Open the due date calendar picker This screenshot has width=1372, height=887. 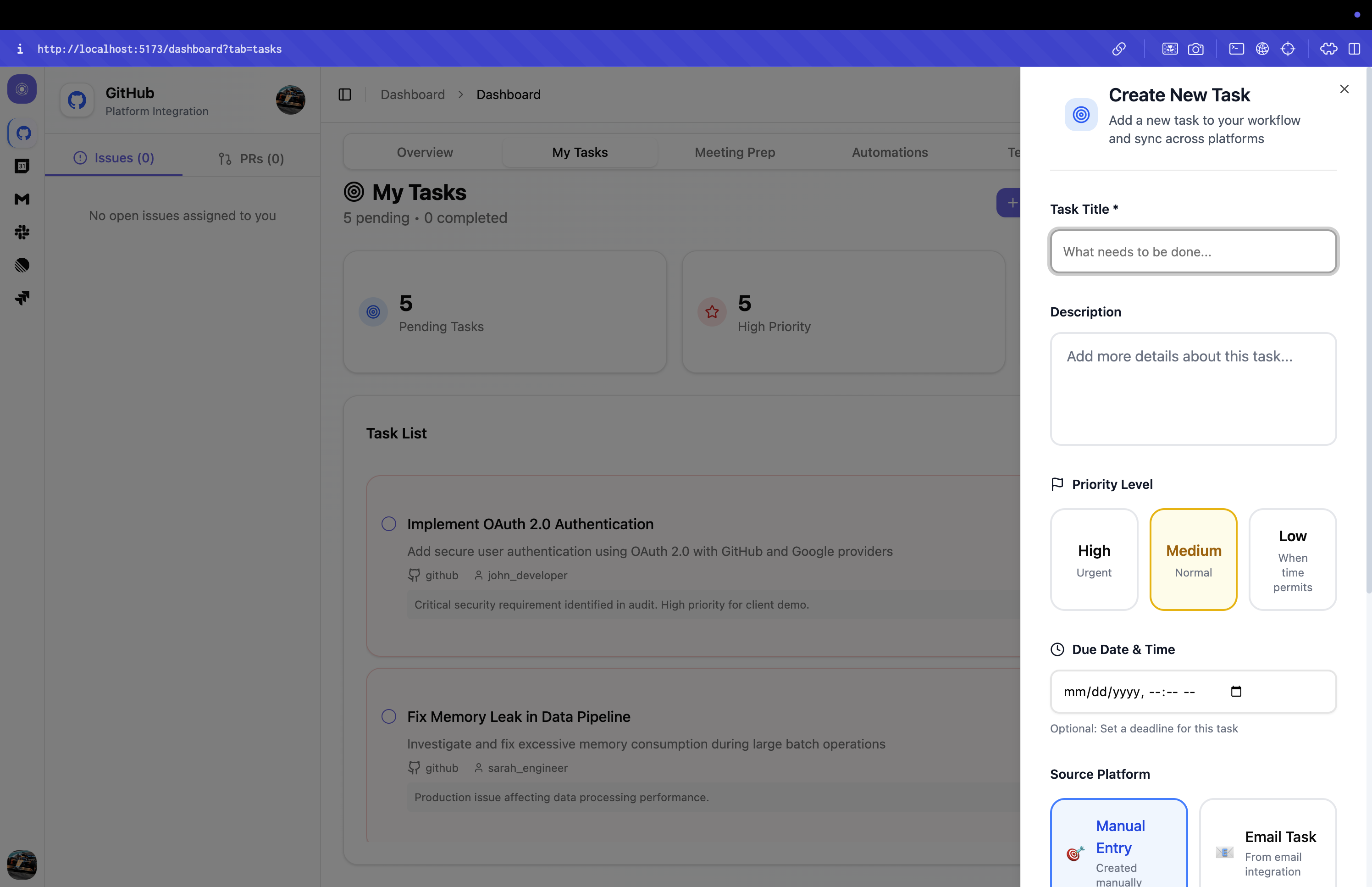tap(1235, 691)
